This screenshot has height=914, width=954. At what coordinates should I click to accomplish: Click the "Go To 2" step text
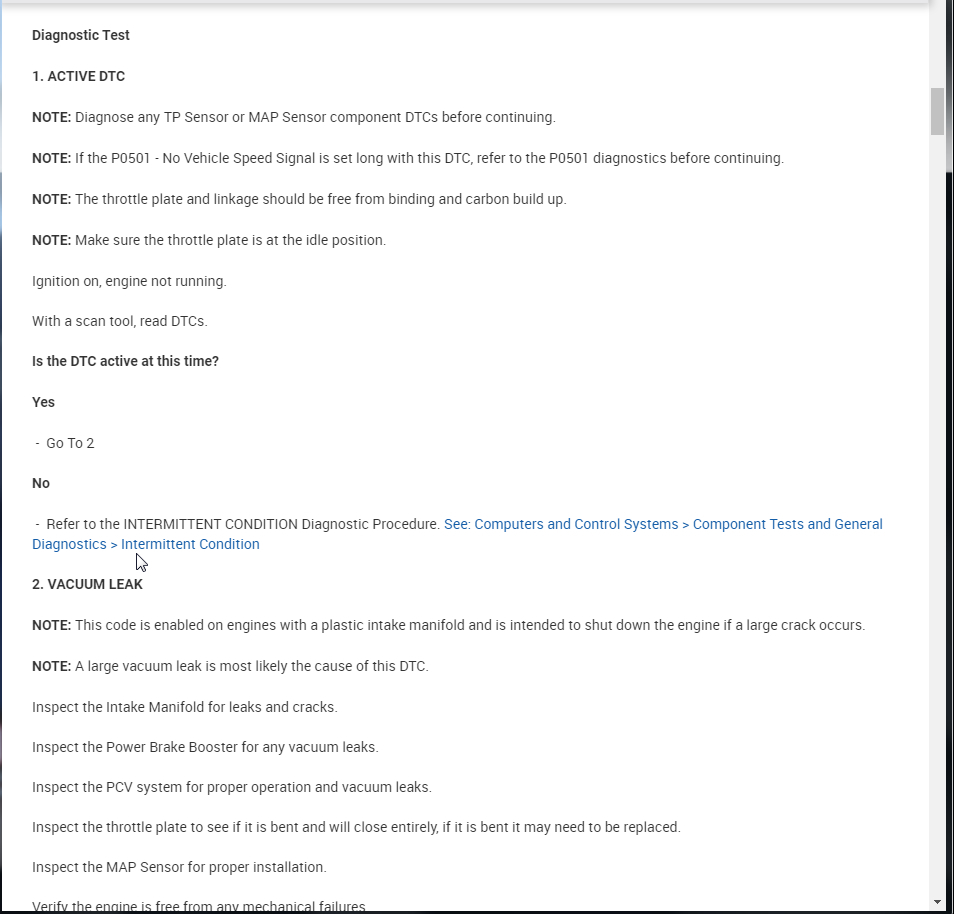(x=70, y=443)
